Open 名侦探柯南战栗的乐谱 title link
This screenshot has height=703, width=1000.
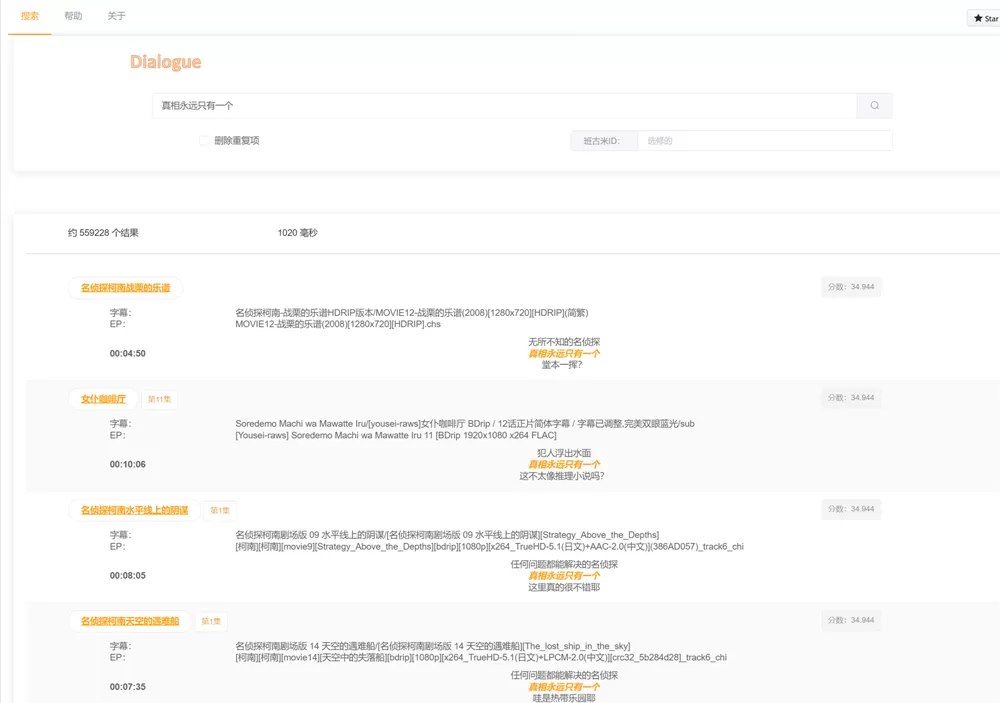[125, 288]
